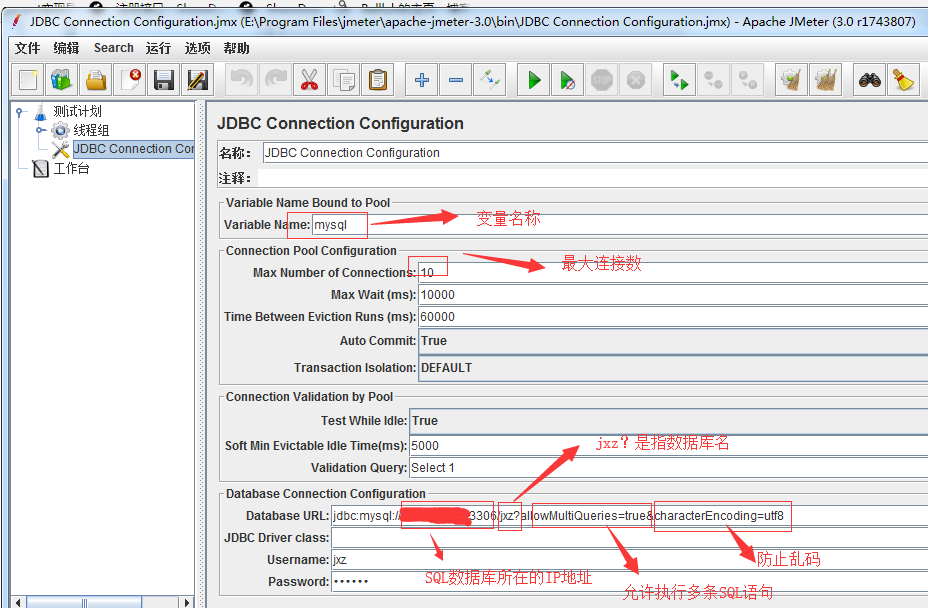Click the Toggle enable/disable icon

tap(490, 80)
